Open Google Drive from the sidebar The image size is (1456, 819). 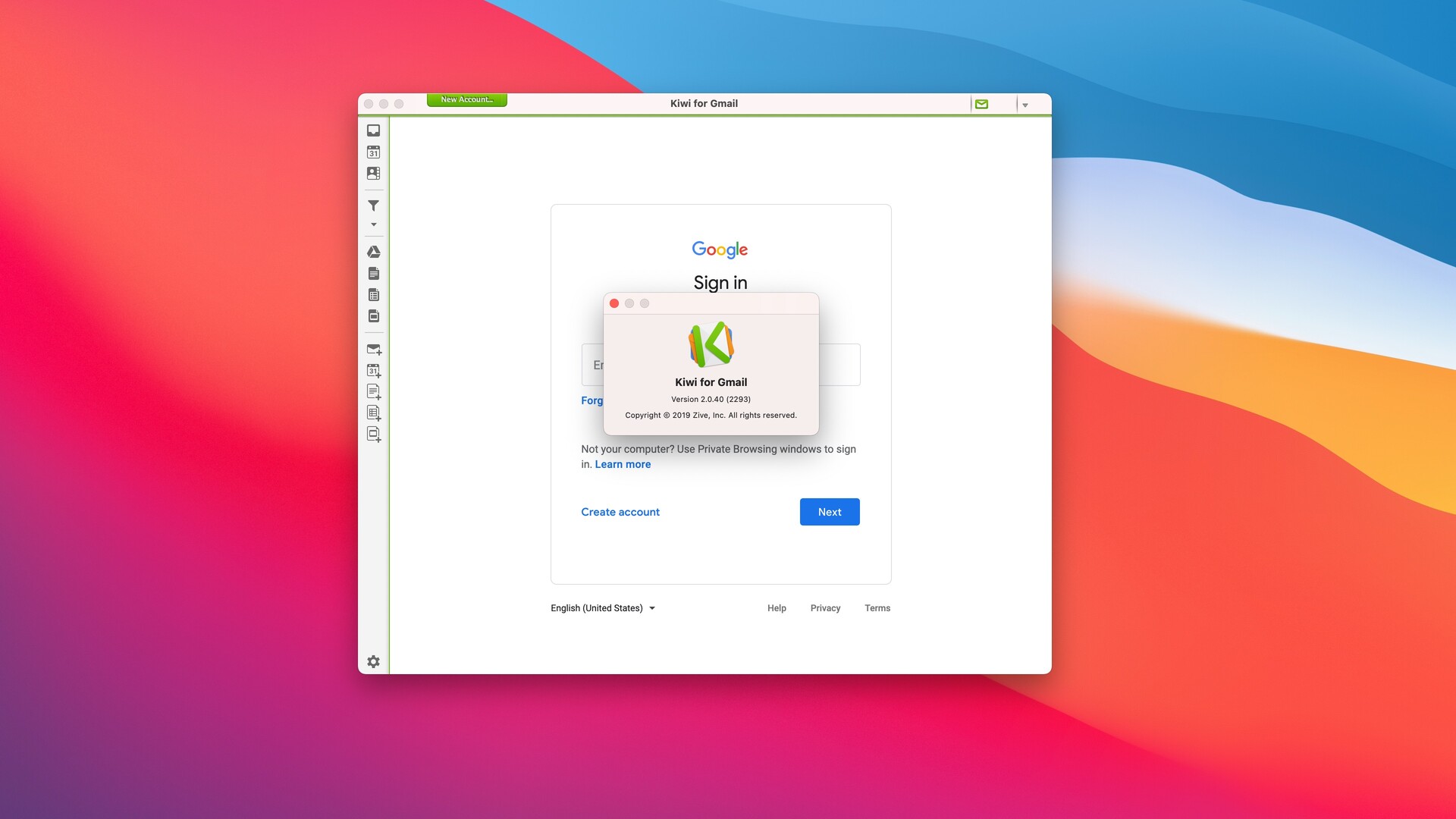373,252
